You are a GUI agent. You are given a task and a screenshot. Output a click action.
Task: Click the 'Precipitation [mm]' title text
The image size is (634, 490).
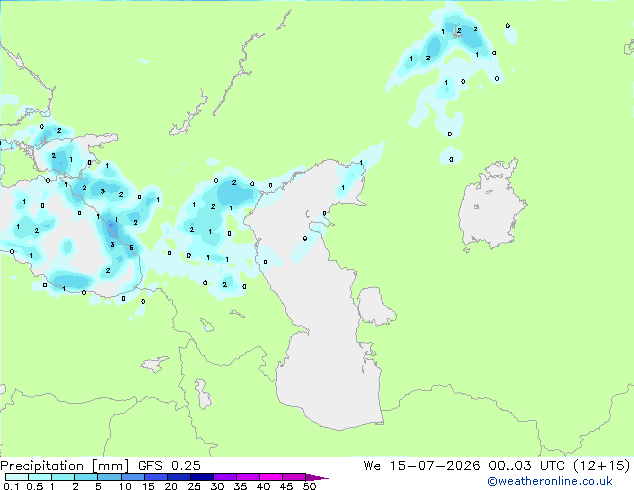coord(65,466)
